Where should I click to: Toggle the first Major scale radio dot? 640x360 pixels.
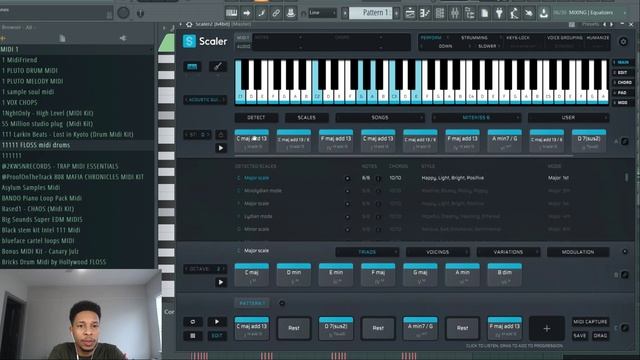[347, 178]
